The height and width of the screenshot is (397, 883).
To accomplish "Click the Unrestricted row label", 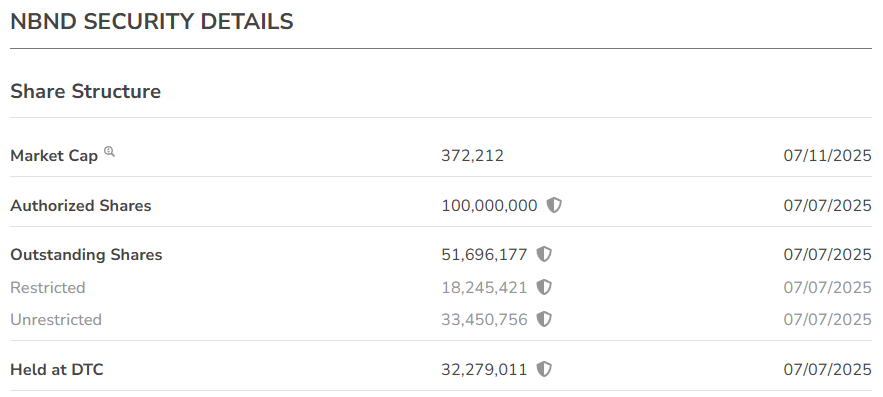I will click(x=56, y=320).
